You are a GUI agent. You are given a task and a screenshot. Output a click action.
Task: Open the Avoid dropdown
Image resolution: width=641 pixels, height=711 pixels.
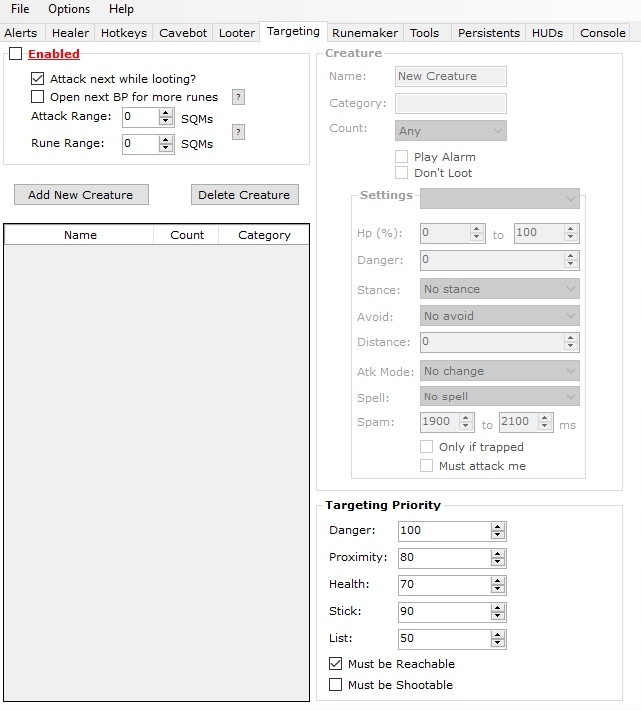click(500, 316)
